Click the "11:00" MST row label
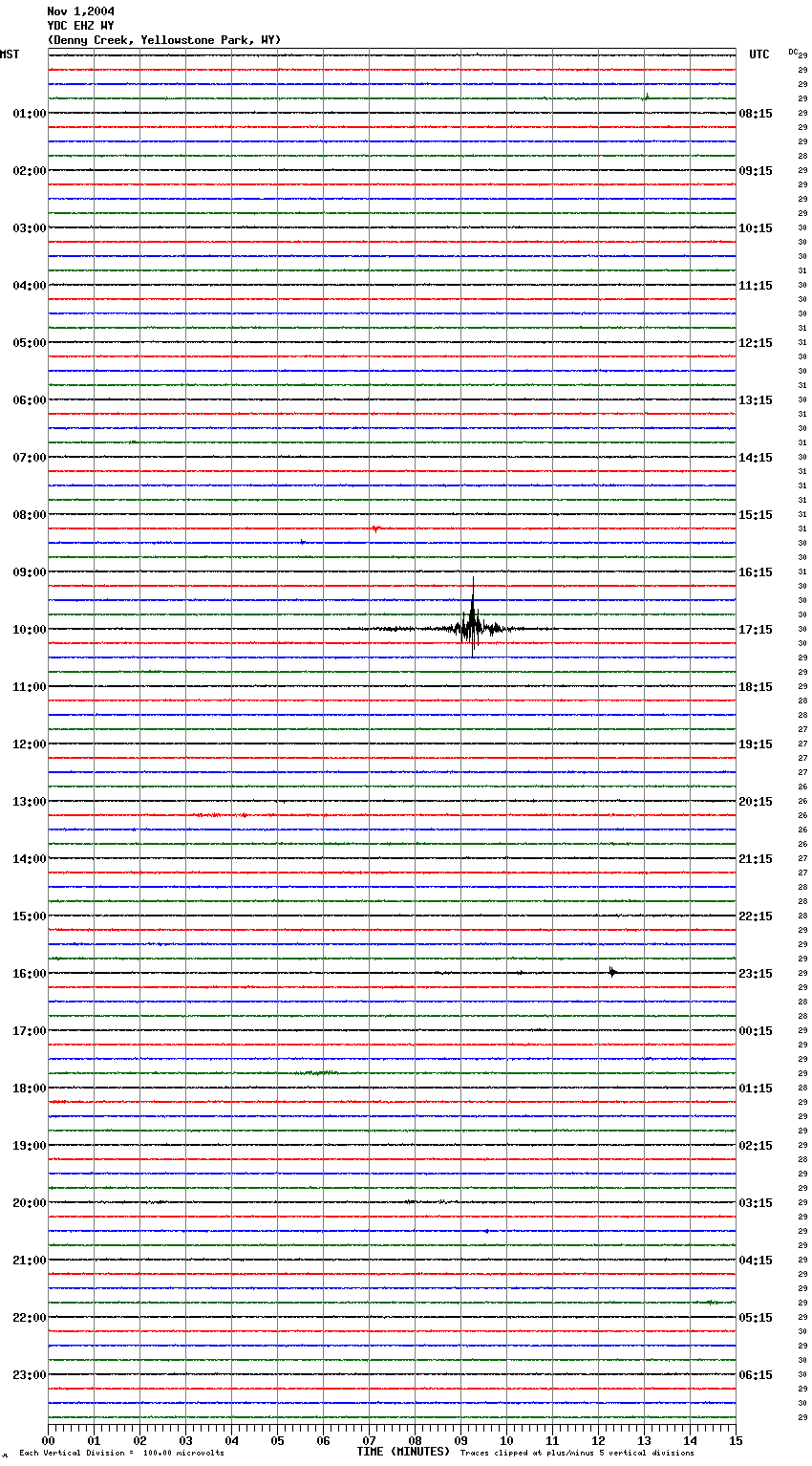The width and height of the screenshot is (812, 1466). coord(30,687)
